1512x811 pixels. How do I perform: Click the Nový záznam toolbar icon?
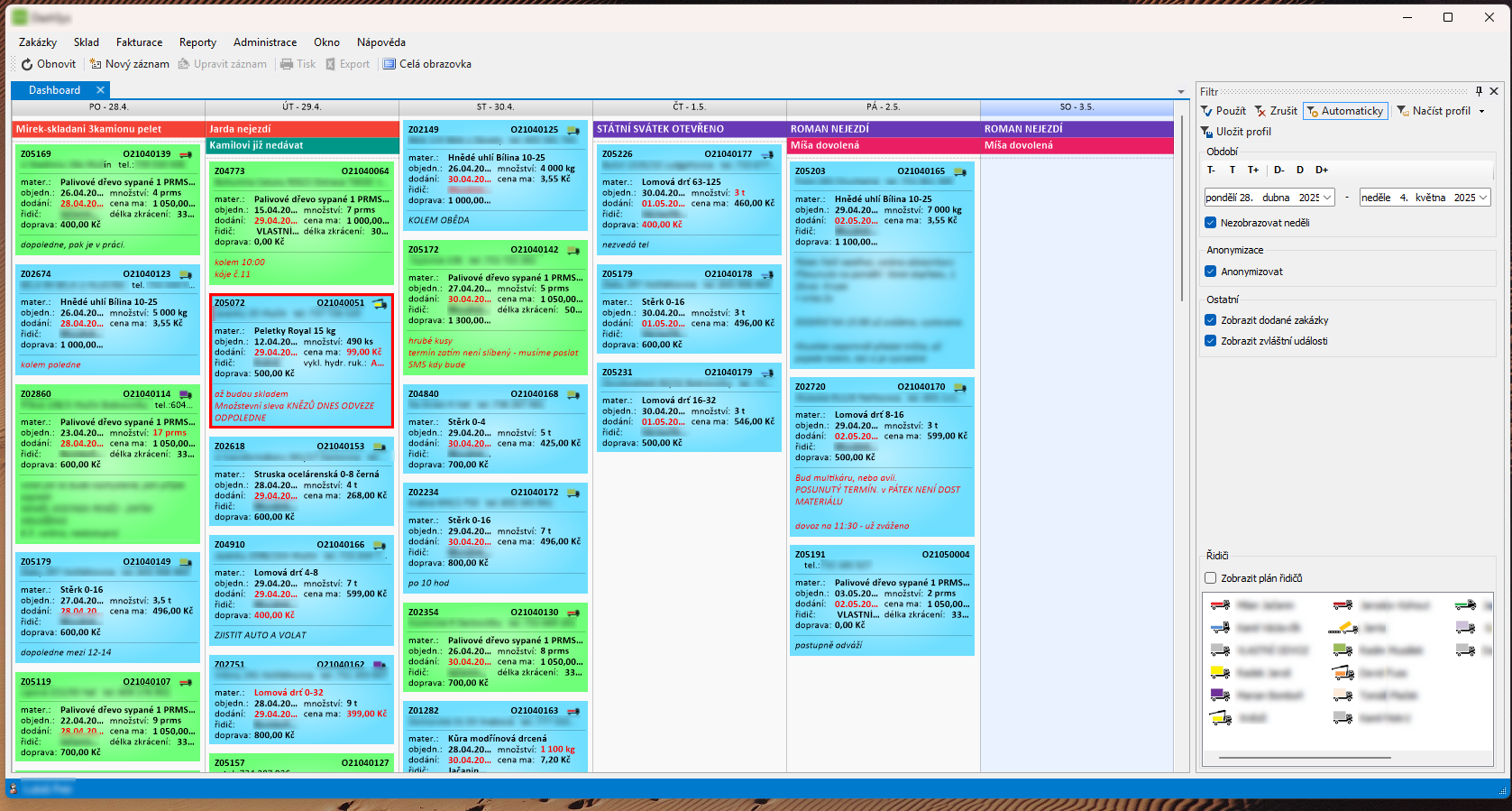click(x=96, y=64)
